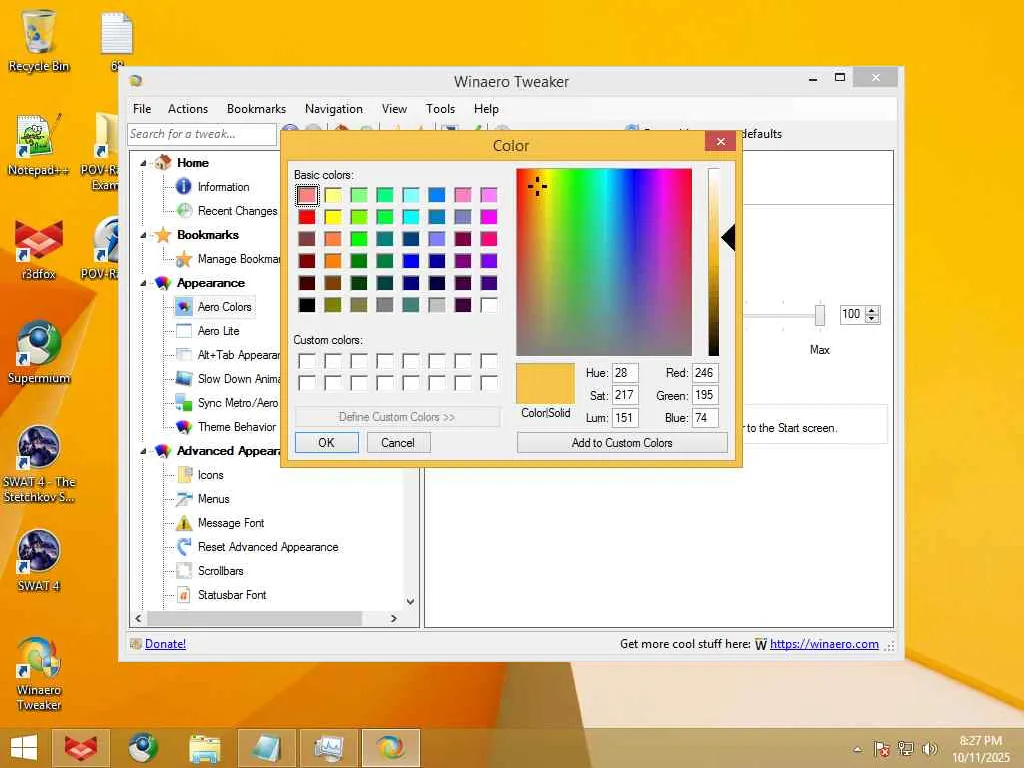The image size is (1024, 768).
Task: Click the Icons tree item icon
Action: (184, 475)
